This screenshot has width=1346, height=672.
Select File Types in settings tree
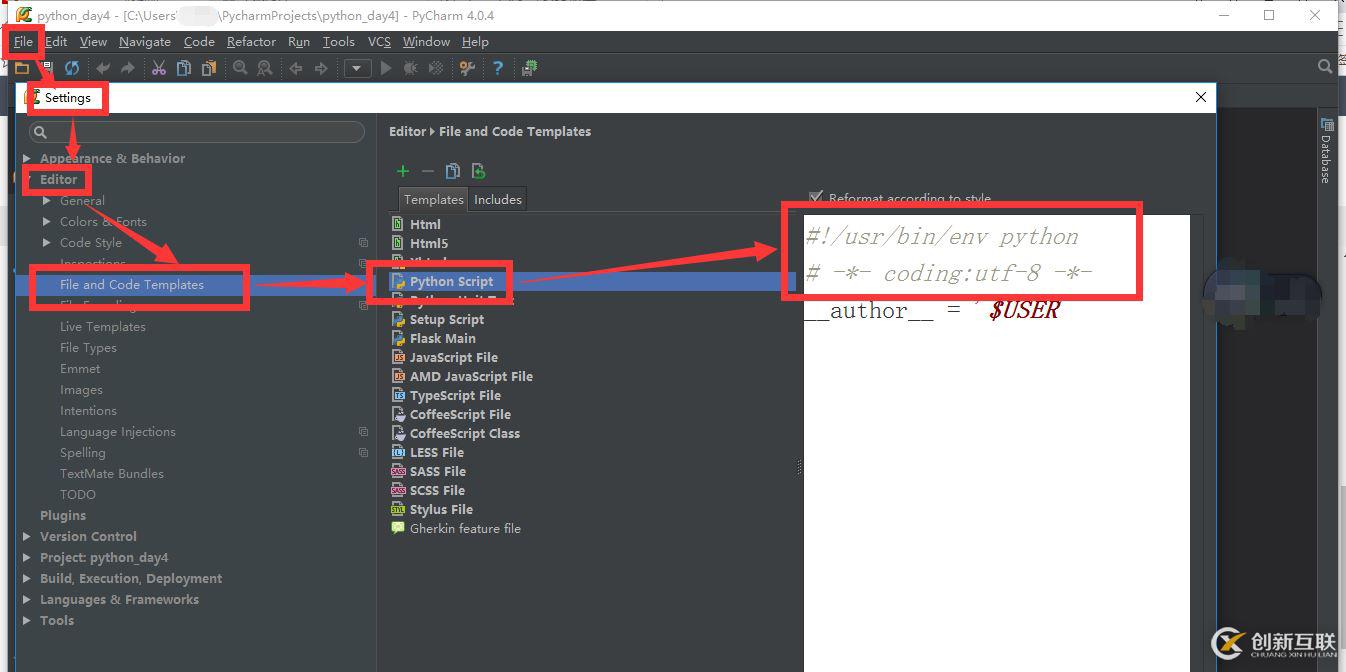[x=88, y=347]
